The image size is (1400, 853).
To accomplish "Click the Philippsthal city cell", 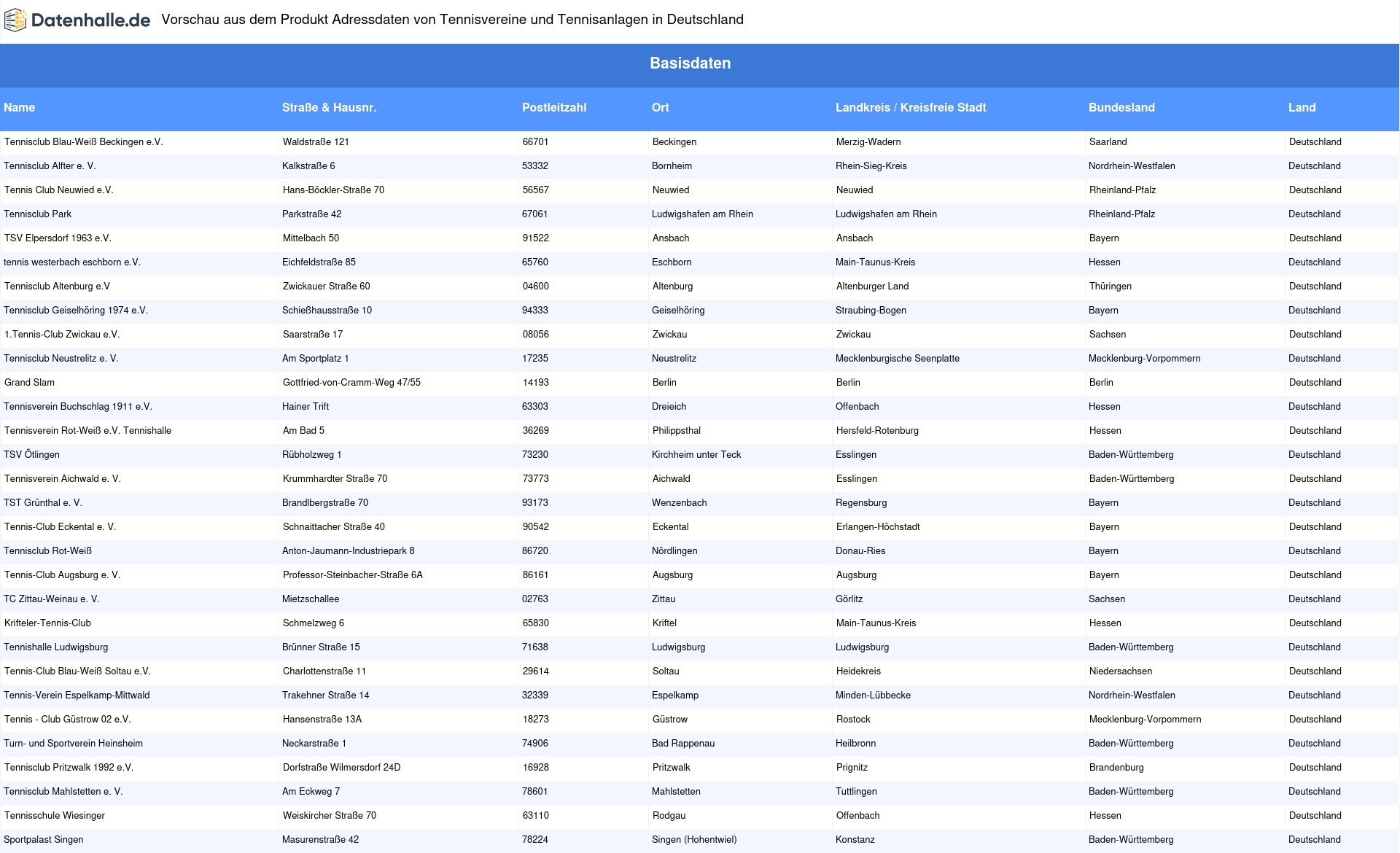I will click(676, 431).
